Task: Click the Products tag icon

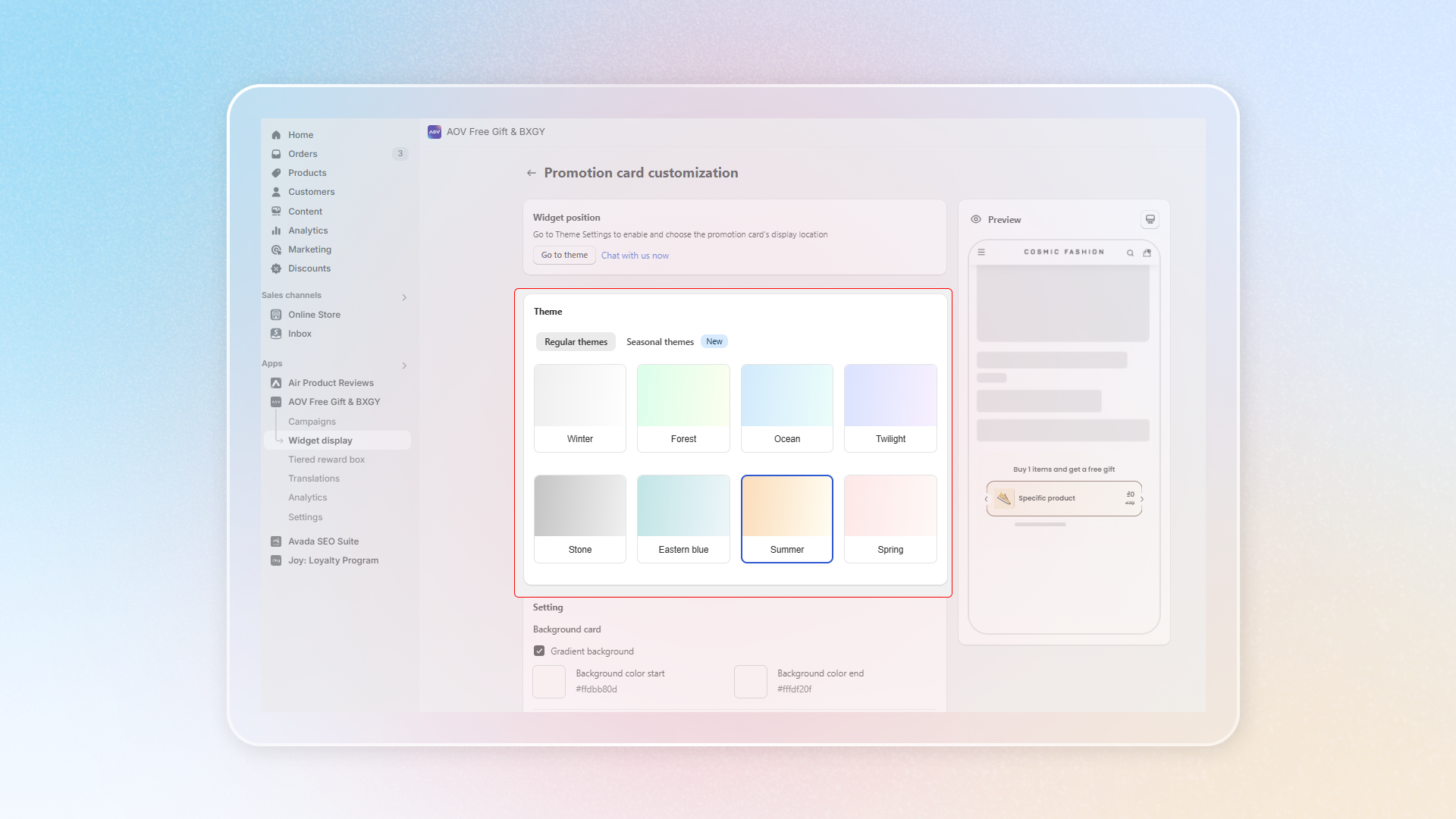Action: tap(276, 173)
